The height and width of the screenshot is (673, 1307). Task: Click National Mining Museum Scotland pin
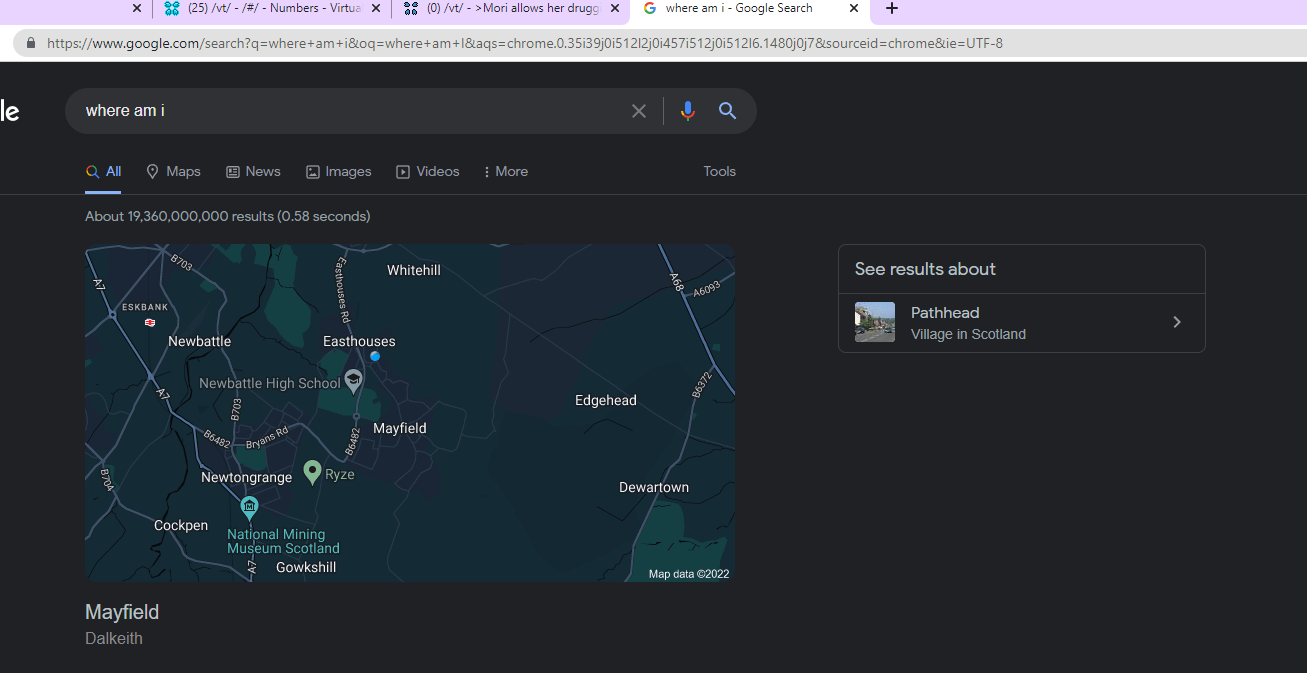(250, 508)
